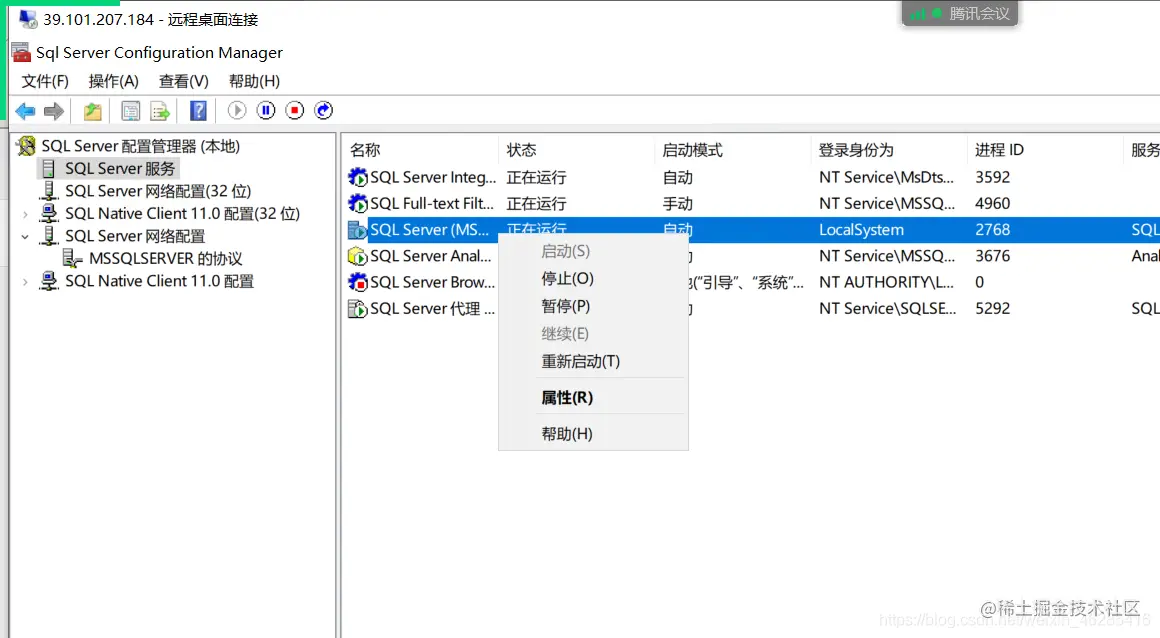The image size is (1160, 638).
Task: Expand the SQL Native Client 11.0 配置 node
Action: point(25,281)
